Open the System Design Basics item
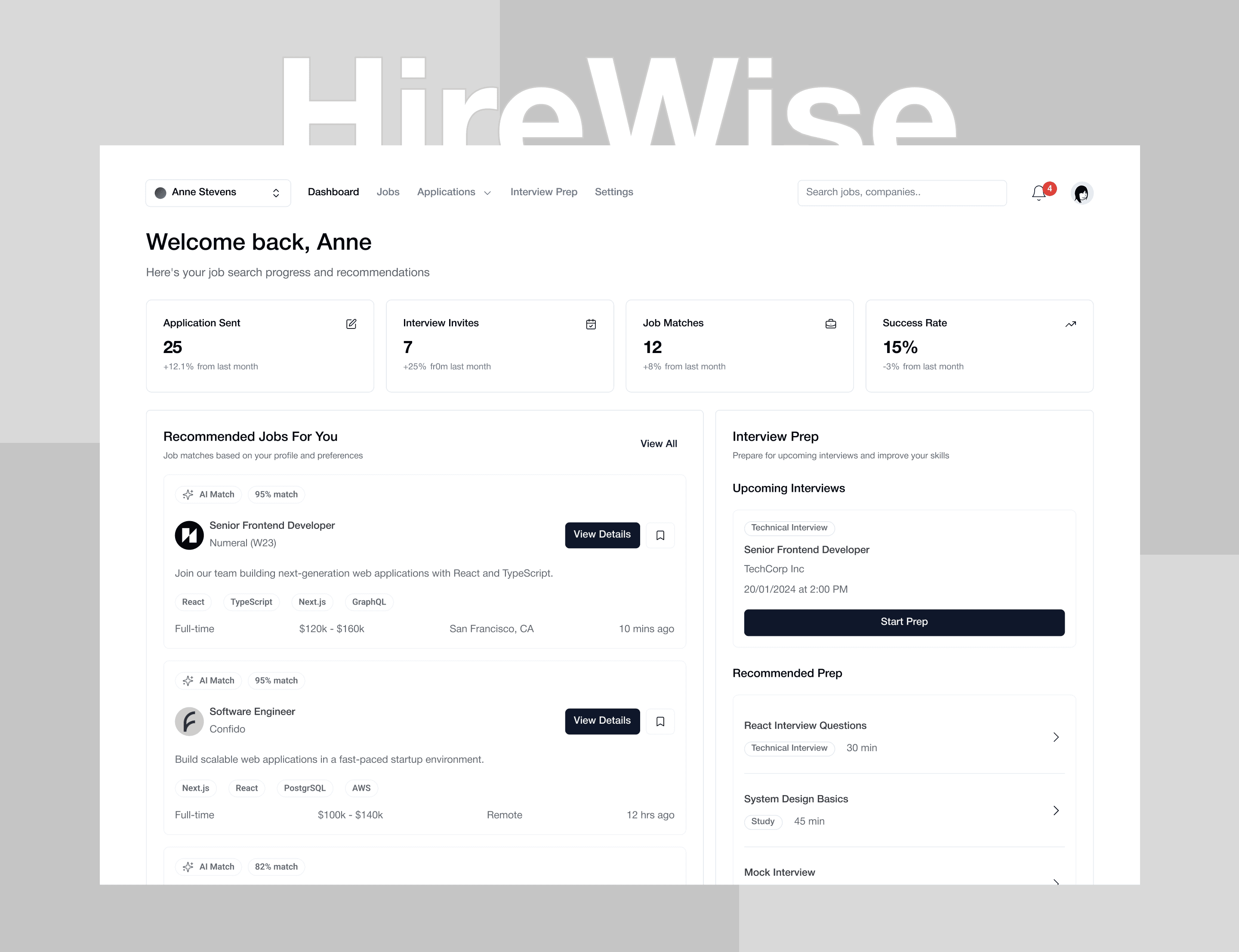The height and width of the screenshot is (952, 1239). click(904, 811)
